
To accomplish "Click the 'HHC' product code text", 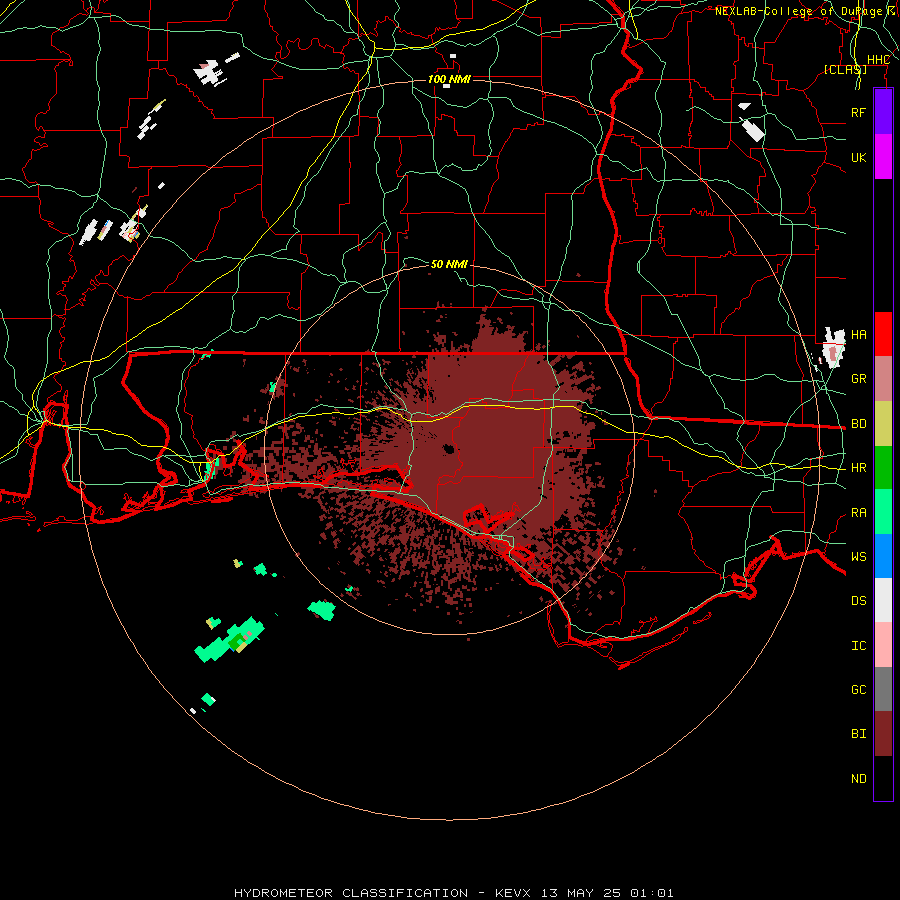I will pyautogui.click(x=878, y=60).
